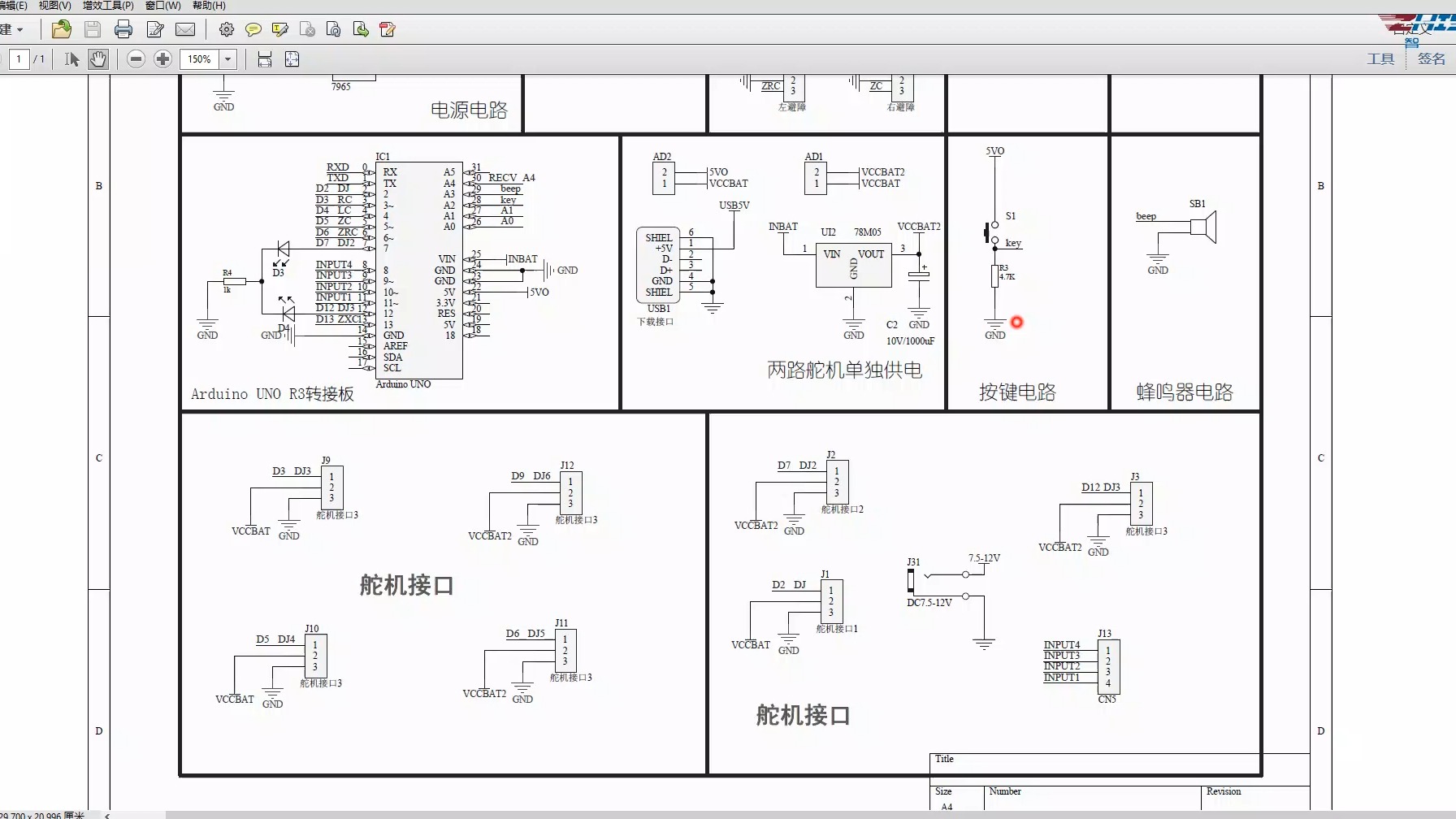The image size is (1456, 819).
Task: Click the 150% zoom value field
Action: coord(200,59)
